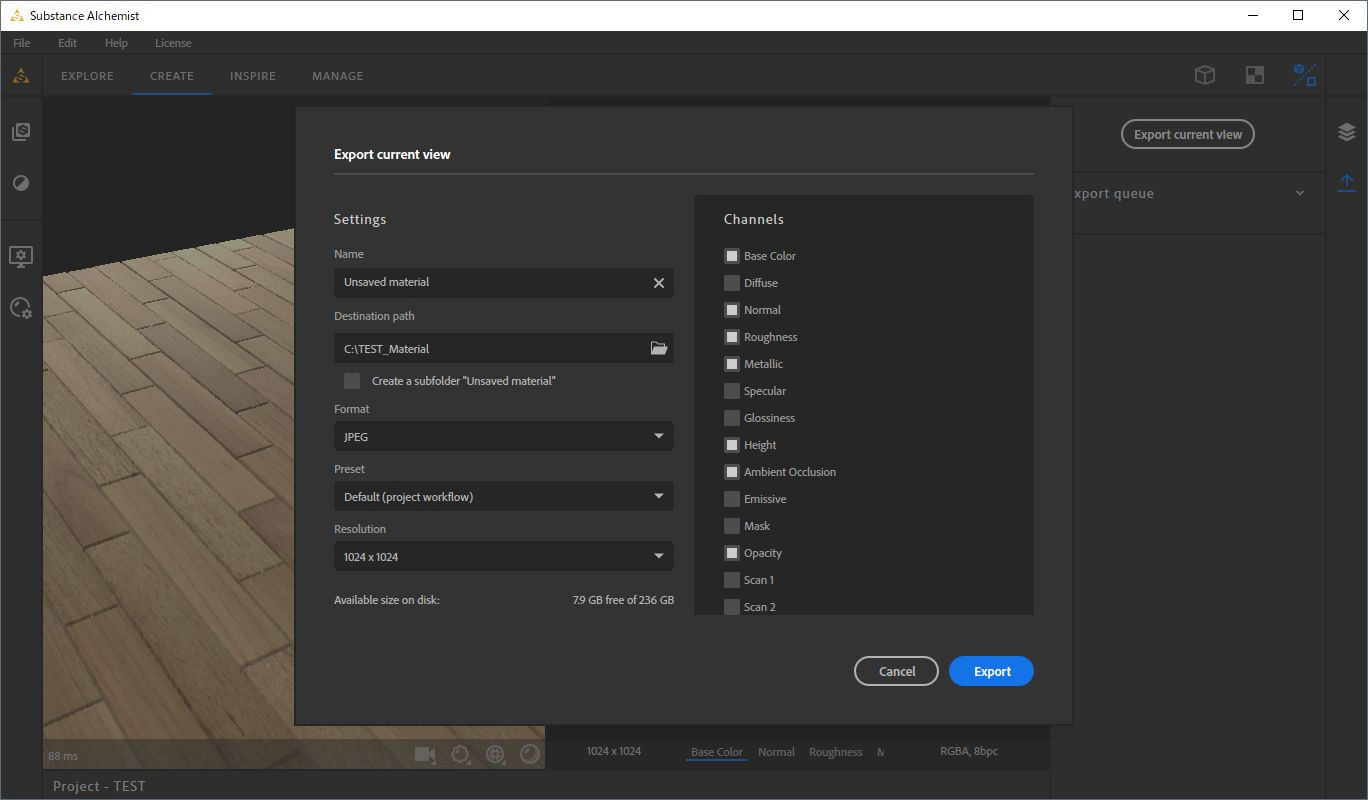
Task: Toggle the Height channel checkbox
Action: [732, 445]
